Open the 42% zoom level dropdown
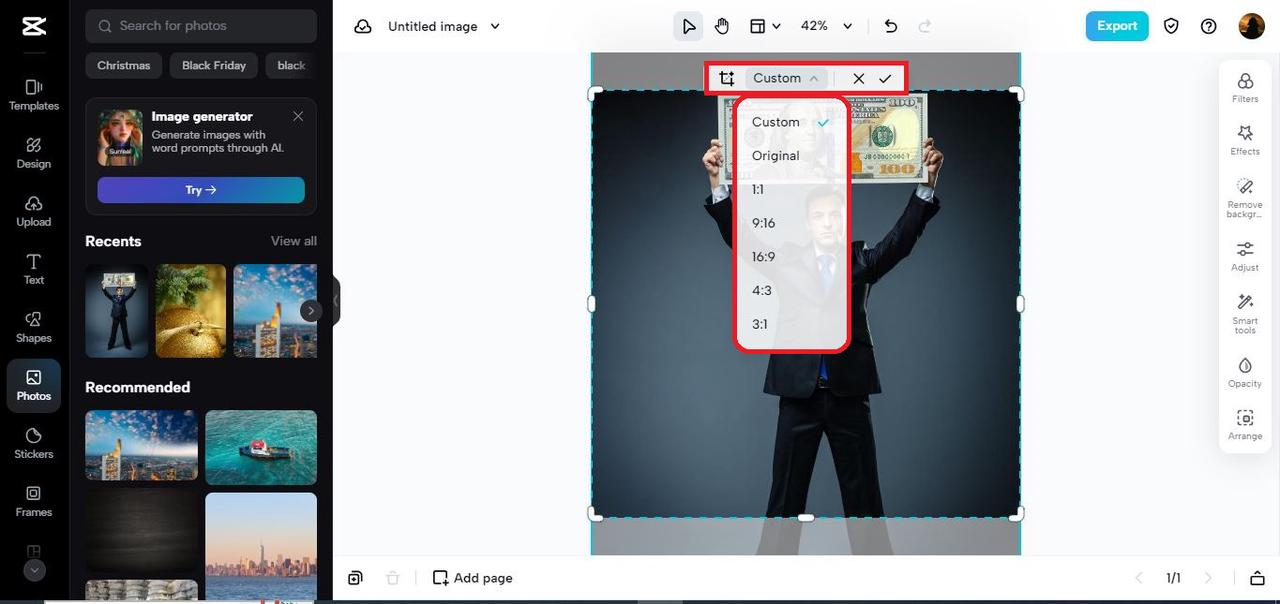The width and height of the screenshot is (1280, 604). point(827,26)
